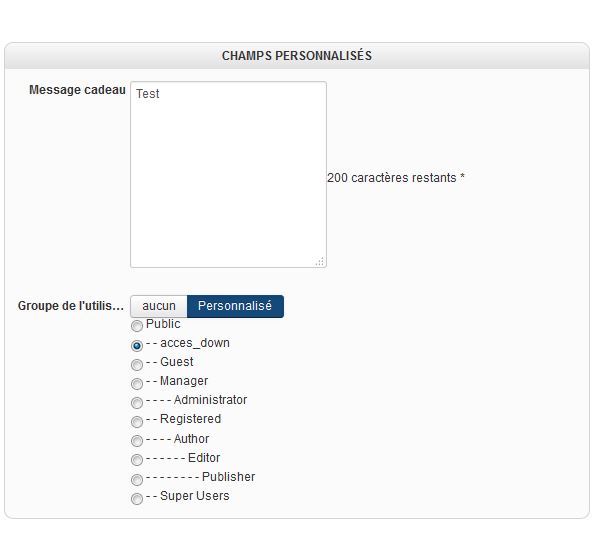
Task: Click the Message cadeau field label
Action: [77, 90]
